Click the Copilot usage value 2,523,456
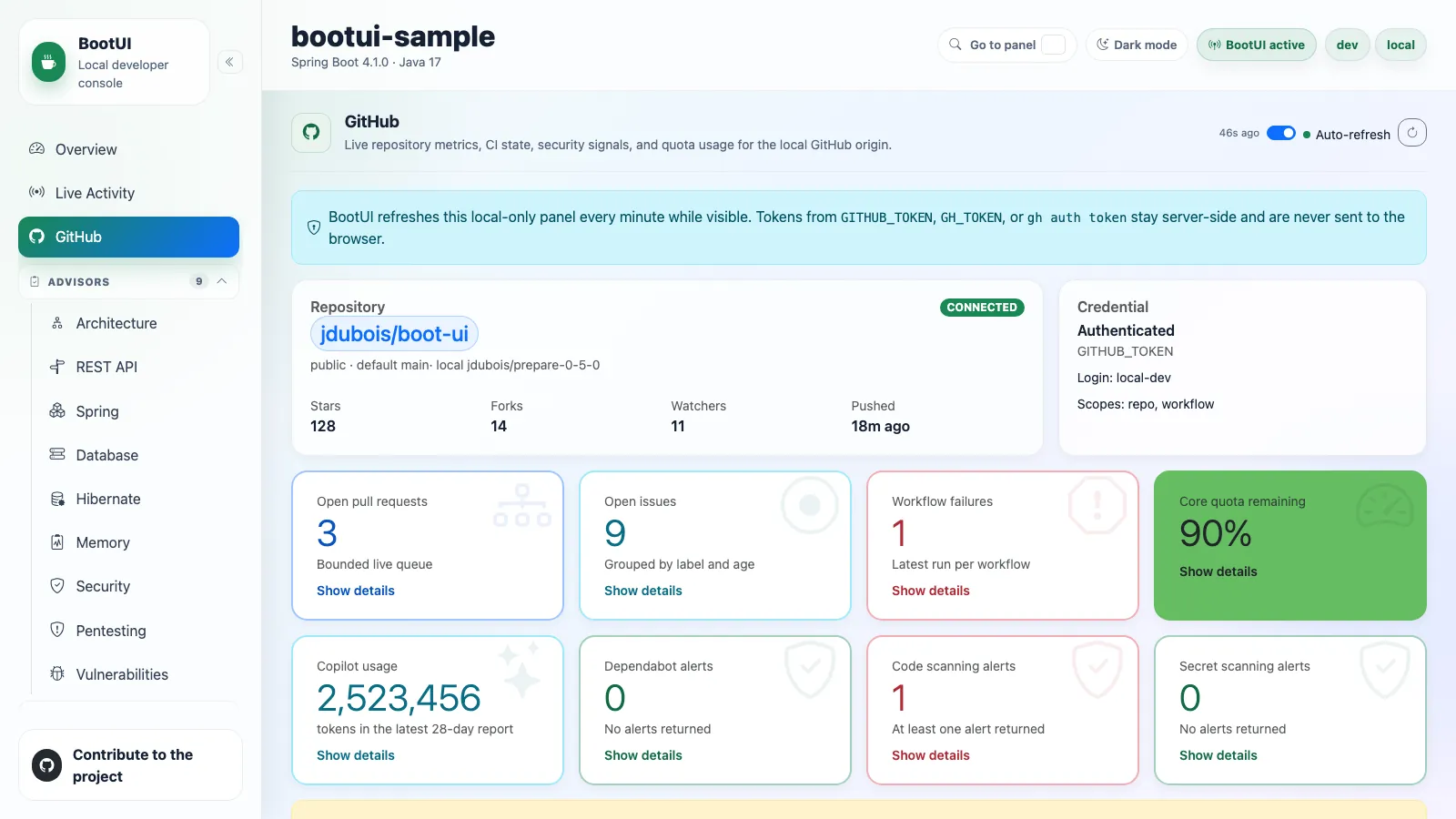The width and height of the screenshot is (1456, 819). [x=399, y=698]
